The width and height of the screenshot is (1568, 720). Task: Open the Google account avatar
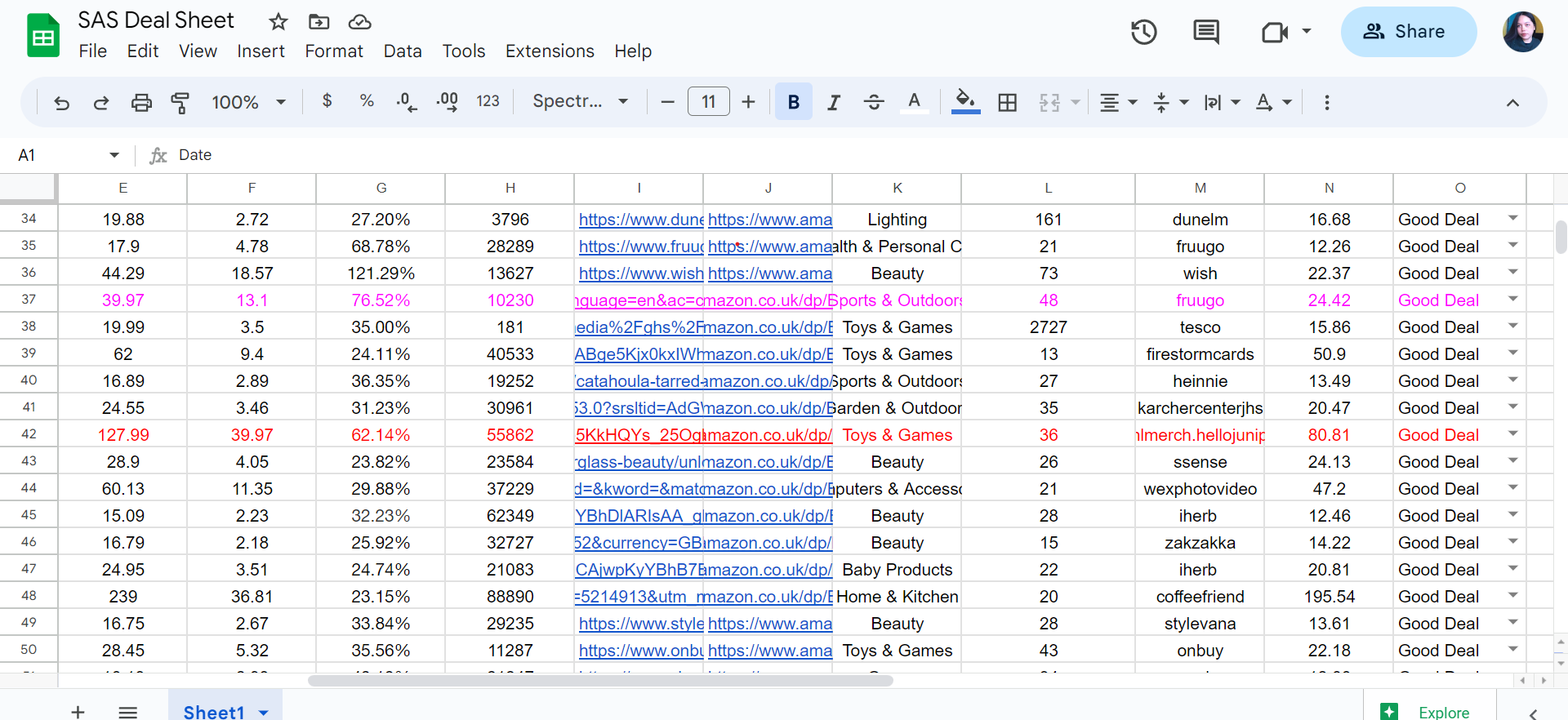(1522, 32)
